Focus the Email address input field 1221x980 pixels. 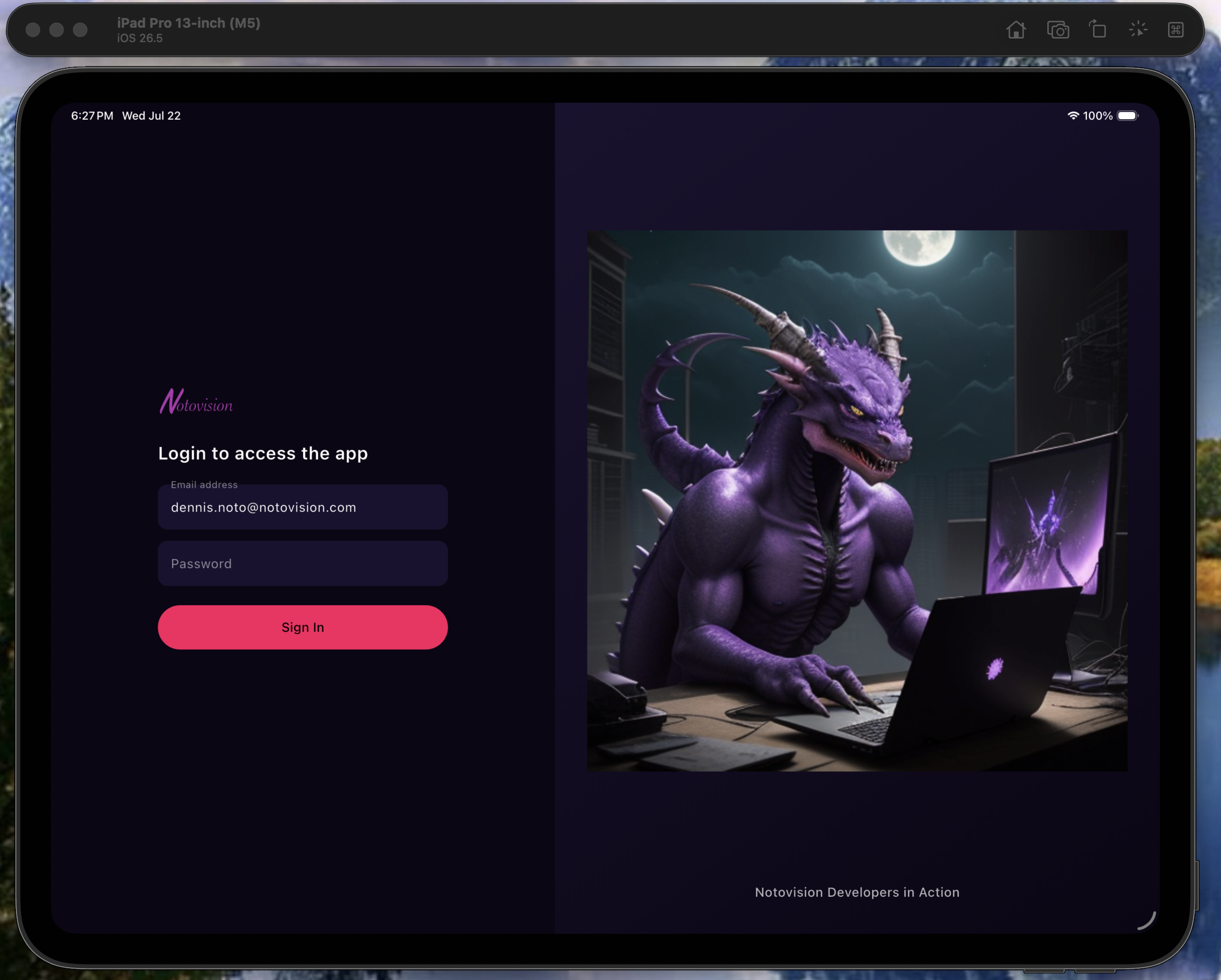[x=302, y=507]
